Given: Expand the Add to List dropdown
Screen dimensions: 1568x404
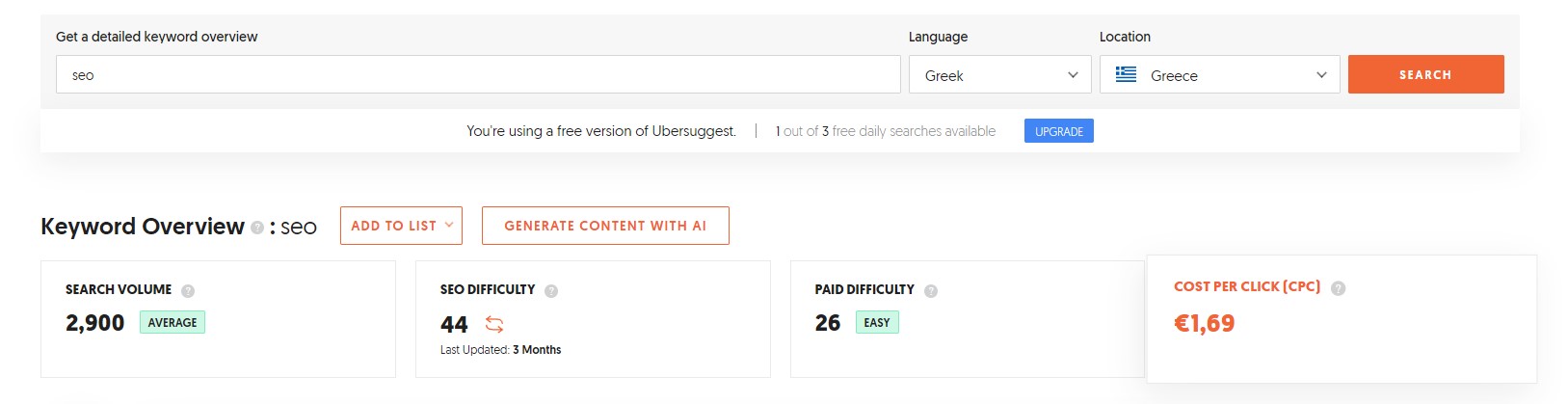Looking at the screenshot, I should pyautogui.click(x=401, y=226).
